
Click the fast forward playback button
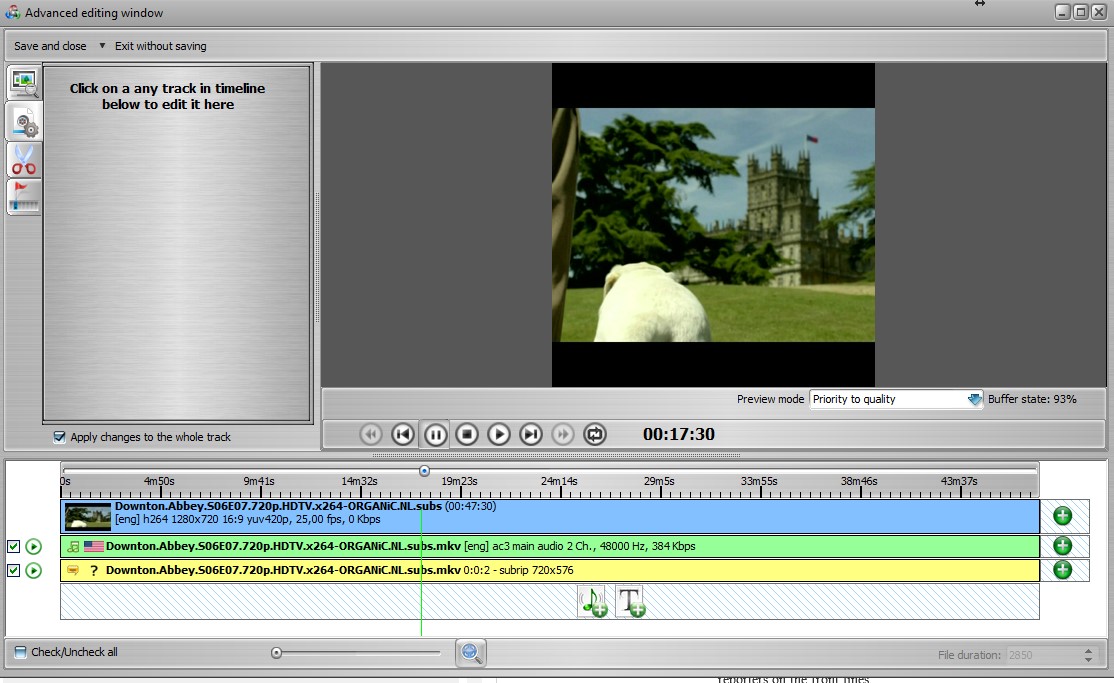pos(562,434)
